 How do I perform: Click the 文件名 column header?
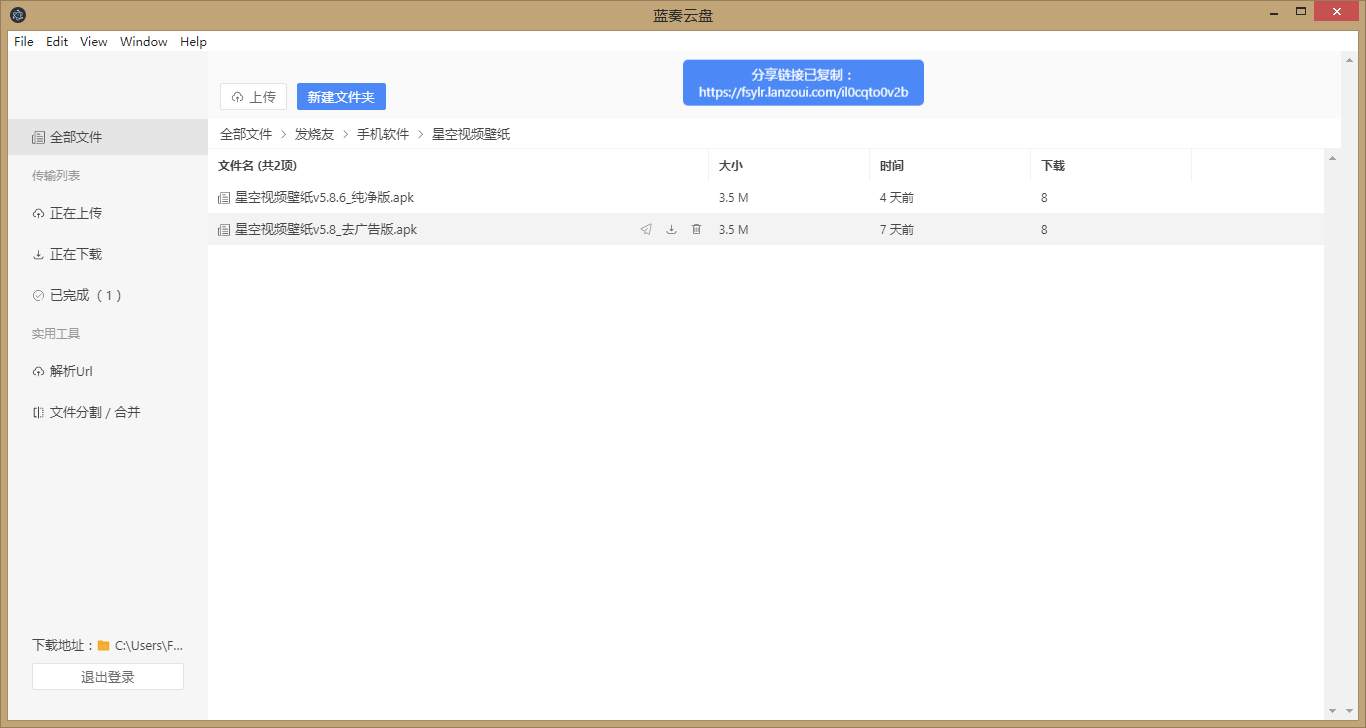point(458,166)
